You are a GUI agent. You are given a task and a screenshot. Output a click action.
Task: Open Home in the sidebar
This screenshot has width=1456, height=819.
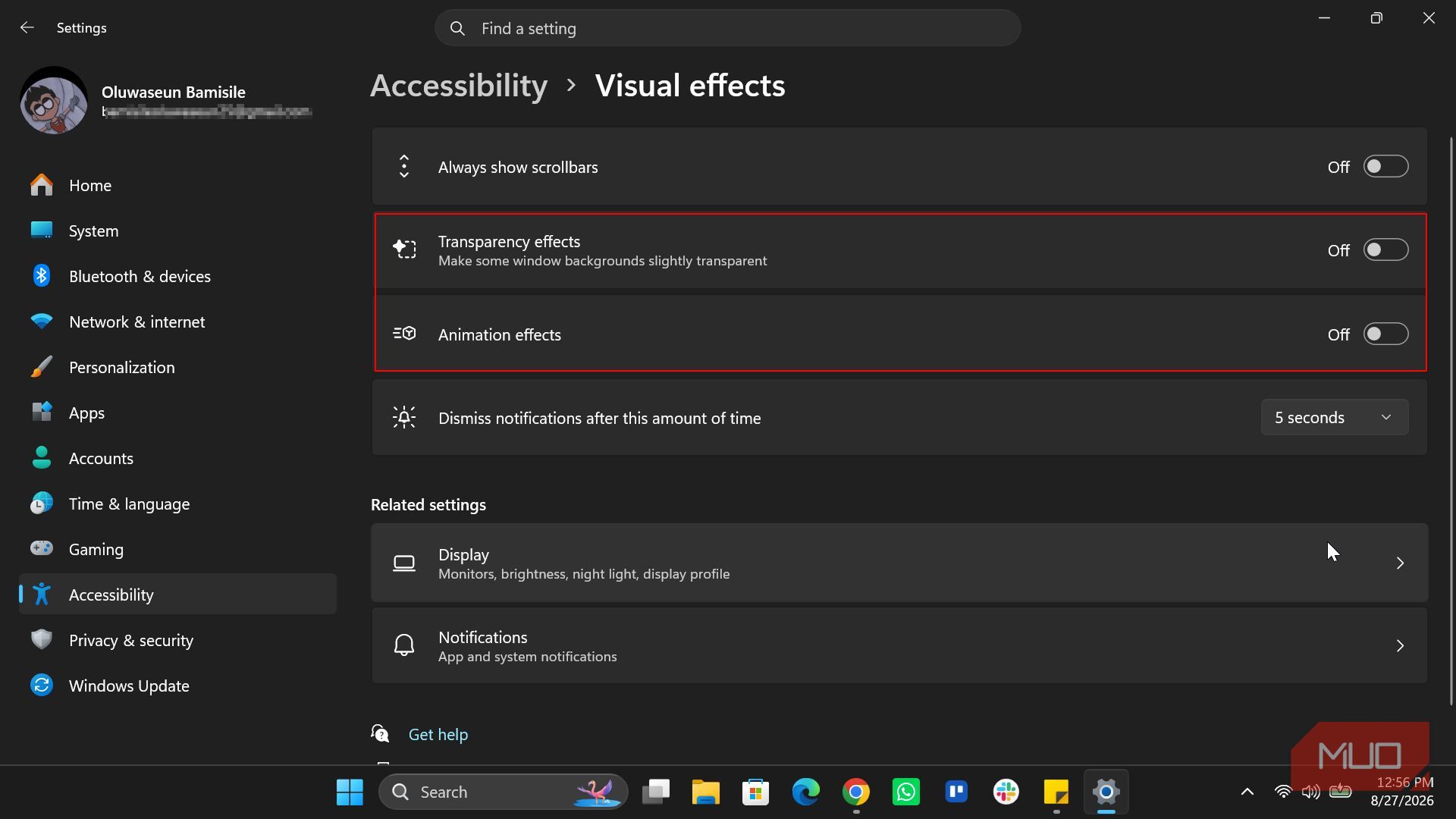tap(177, 185)
